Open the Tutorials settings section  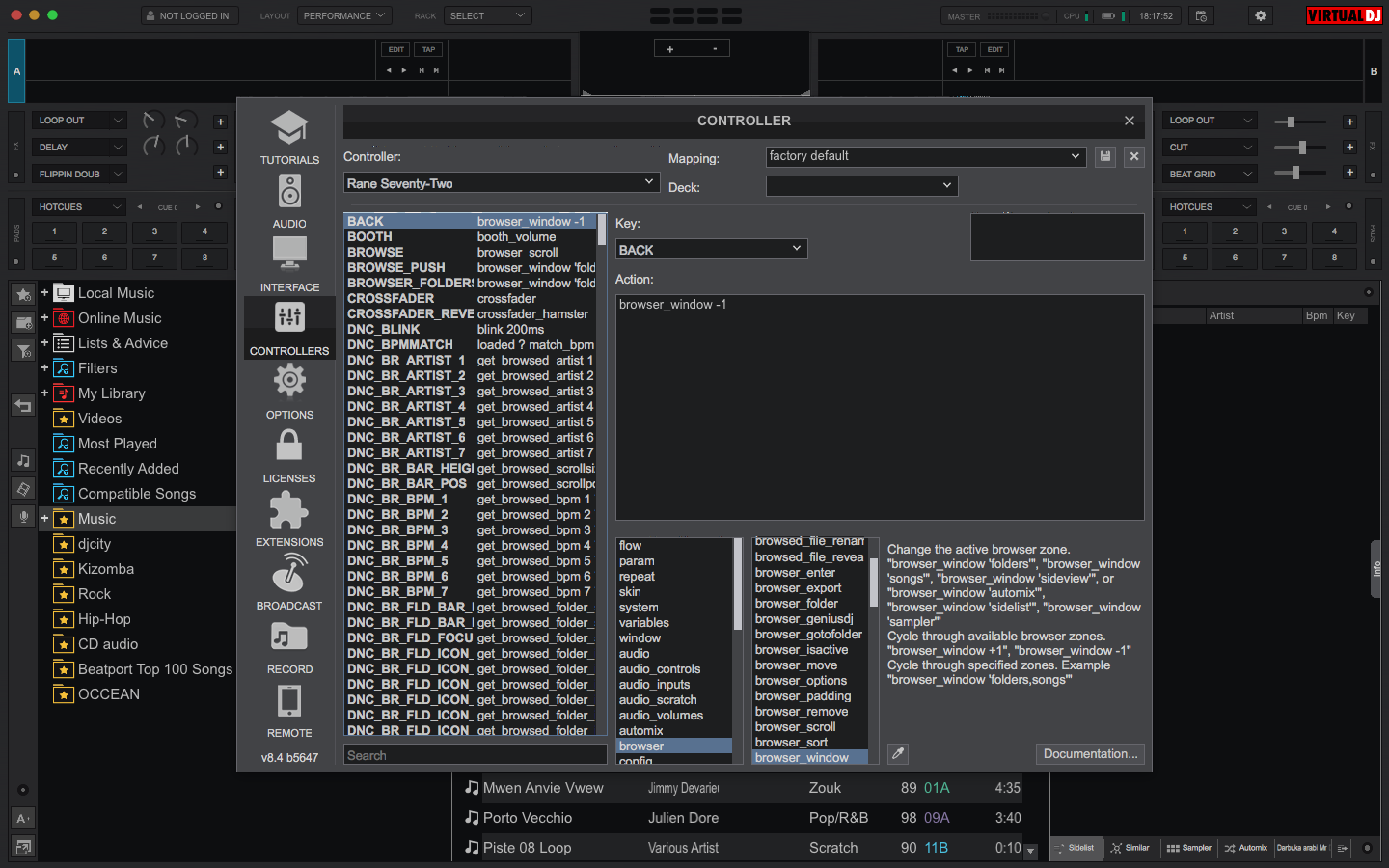(x=289, y=139)
